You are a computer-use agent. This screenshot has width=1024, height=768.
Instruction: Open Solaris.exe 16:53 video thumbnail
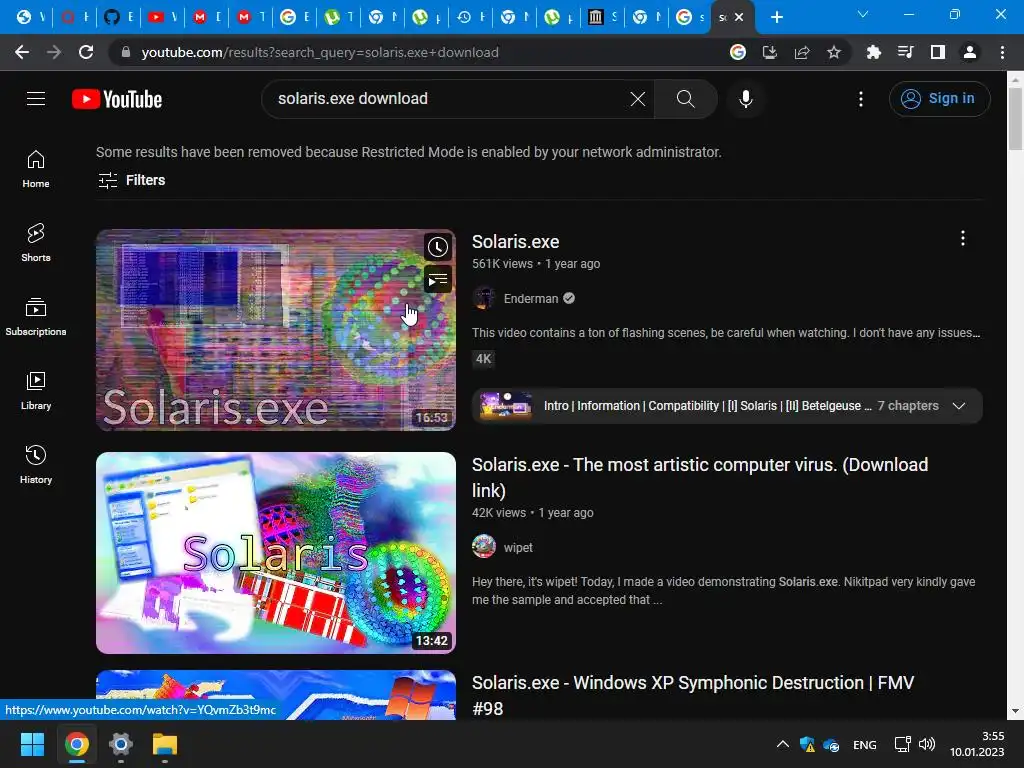[x=276, y=330]
